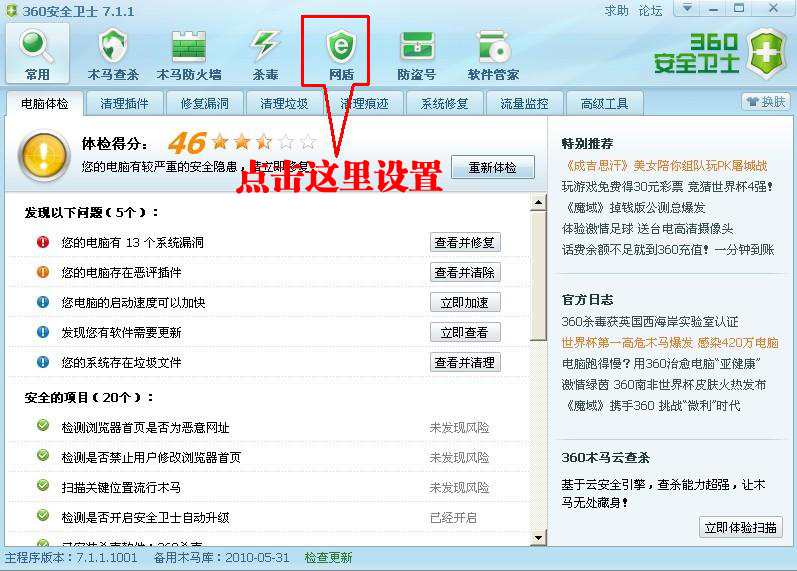Click the 360安全卫士 green shield logo
This screenshot has width=797, height=571.
pos(767,54)
